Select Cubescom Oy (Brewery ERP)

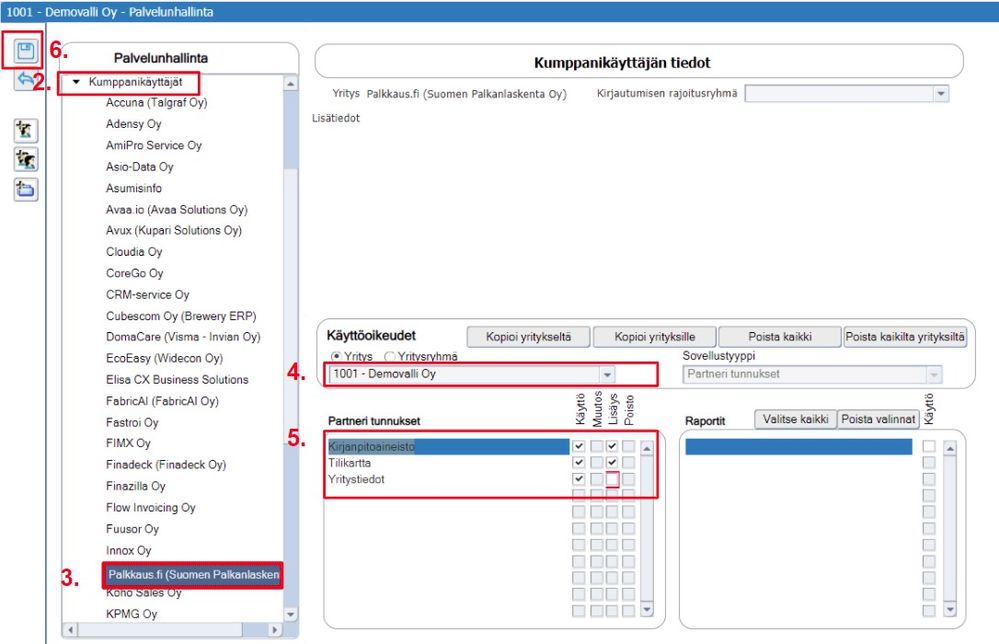point(181,316)
